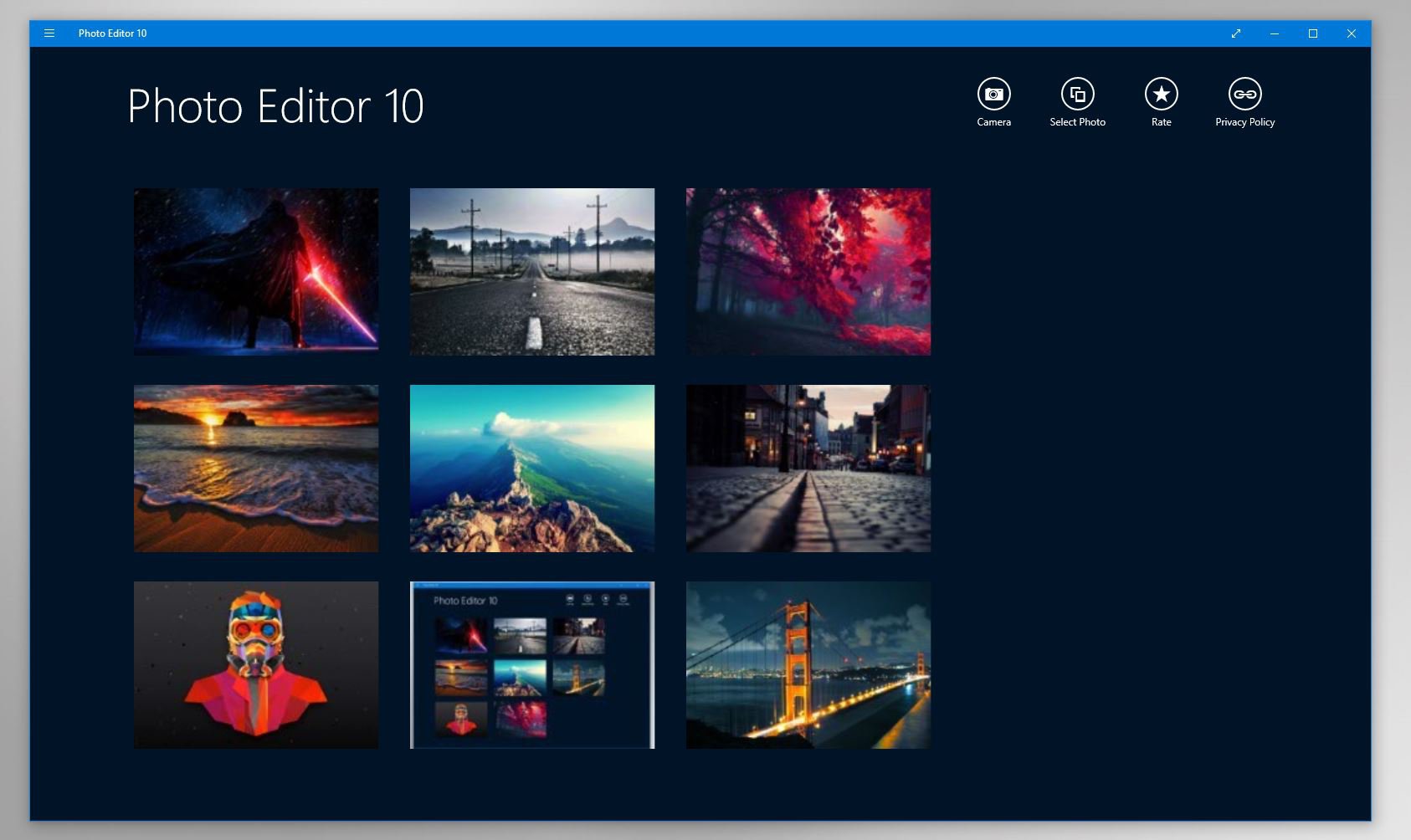Image resolution: width=1411 pixels, height=840 pixels.
Task: Select the Photo Editor 10 screenshot thumbnail
Action: 532,665
